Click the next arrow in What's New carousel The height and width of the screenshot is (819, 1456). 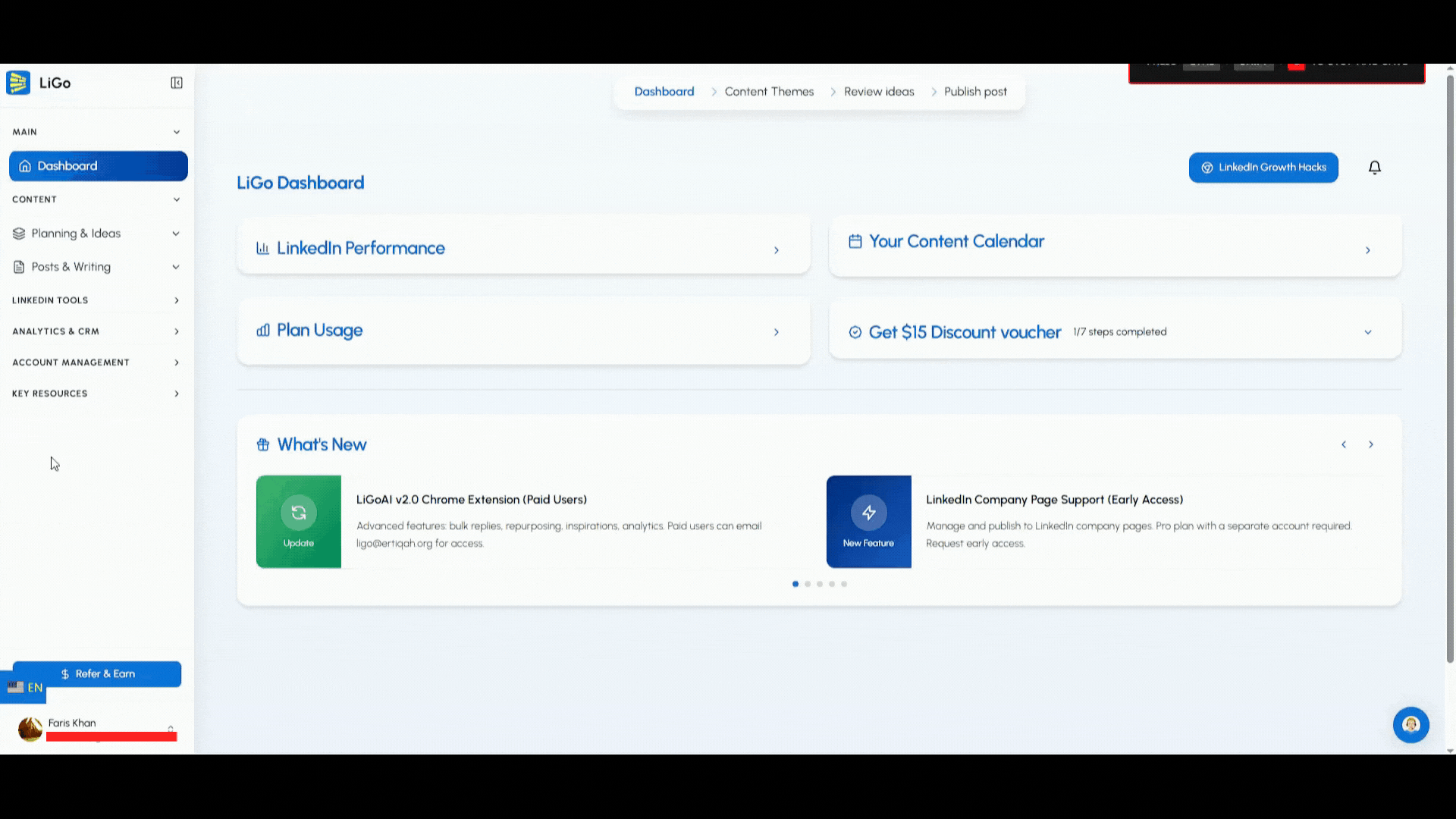pos(1370,444)
